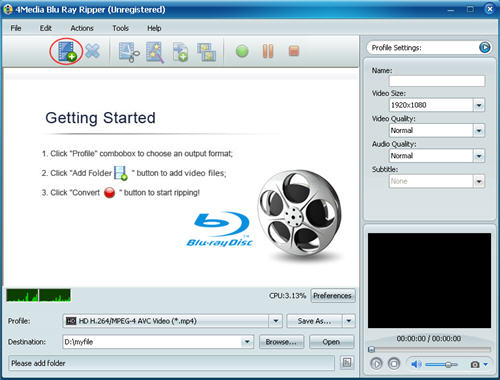
Task: Open the Profile combobox dropdown
Action: [276, 321]
